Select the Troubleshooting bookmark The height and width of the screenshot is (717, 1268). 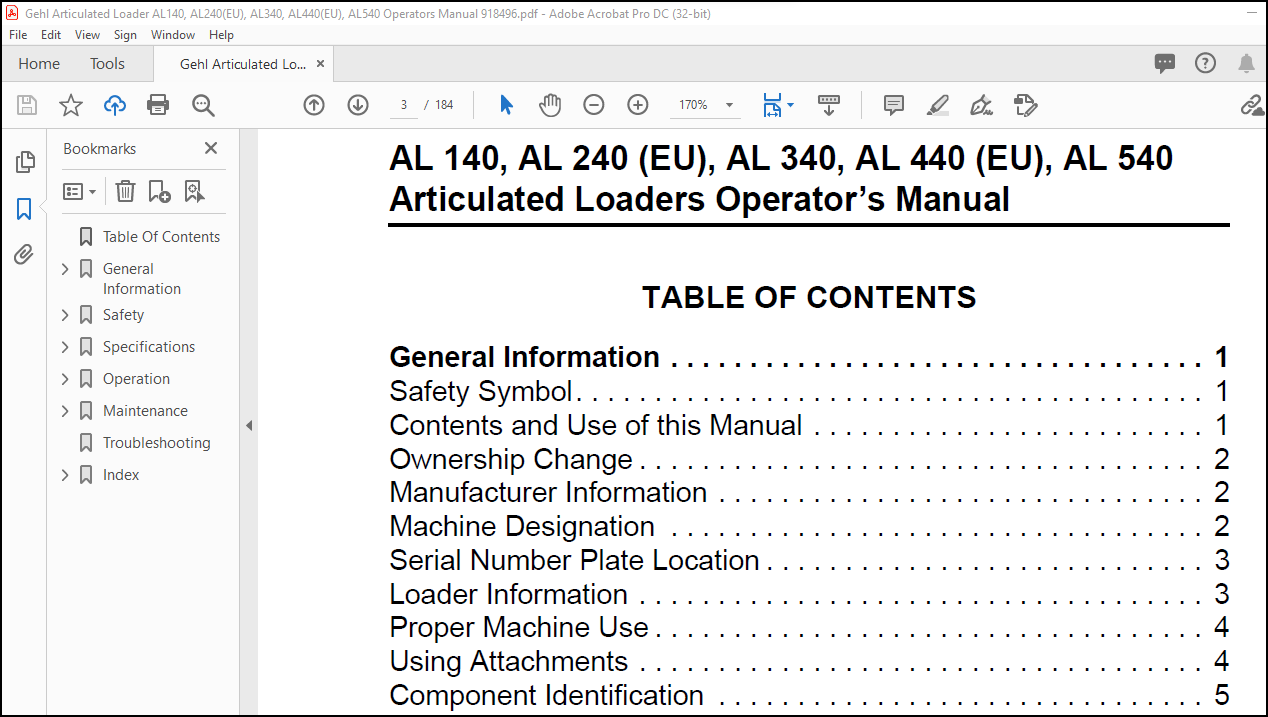click(x=157, y=443)
